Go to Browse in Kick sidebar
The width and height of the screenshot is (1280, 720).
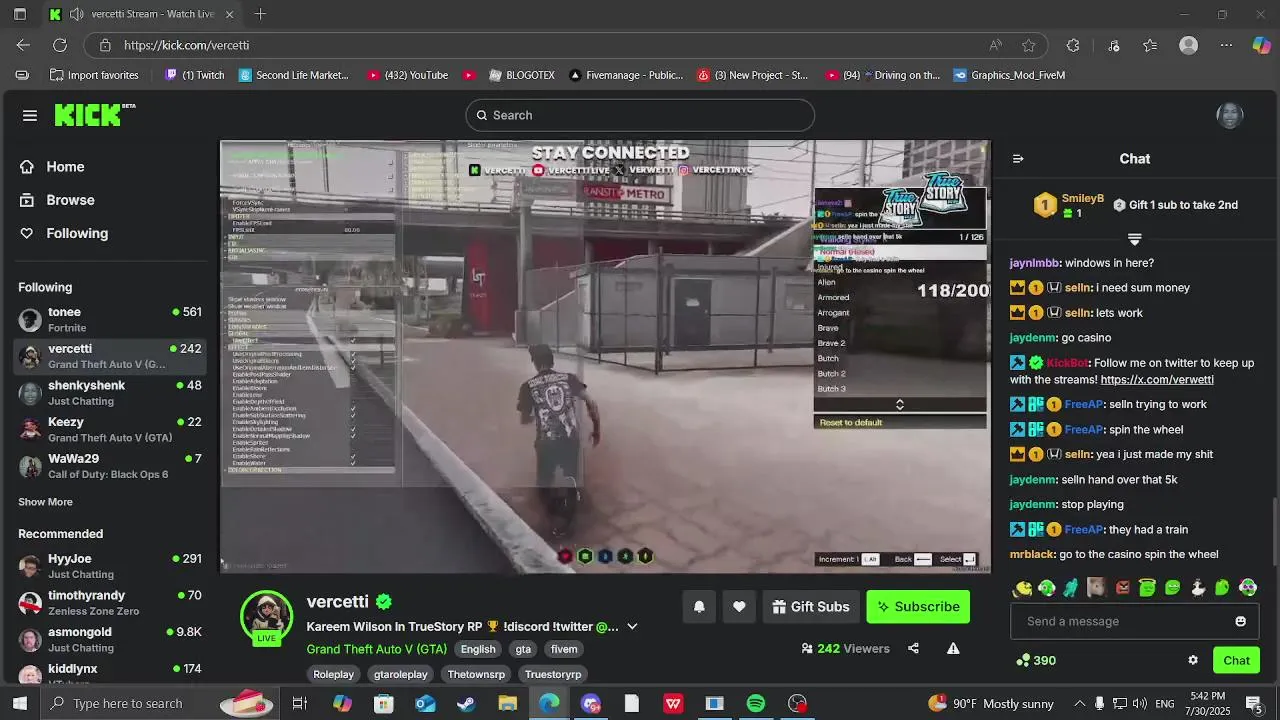70,200
